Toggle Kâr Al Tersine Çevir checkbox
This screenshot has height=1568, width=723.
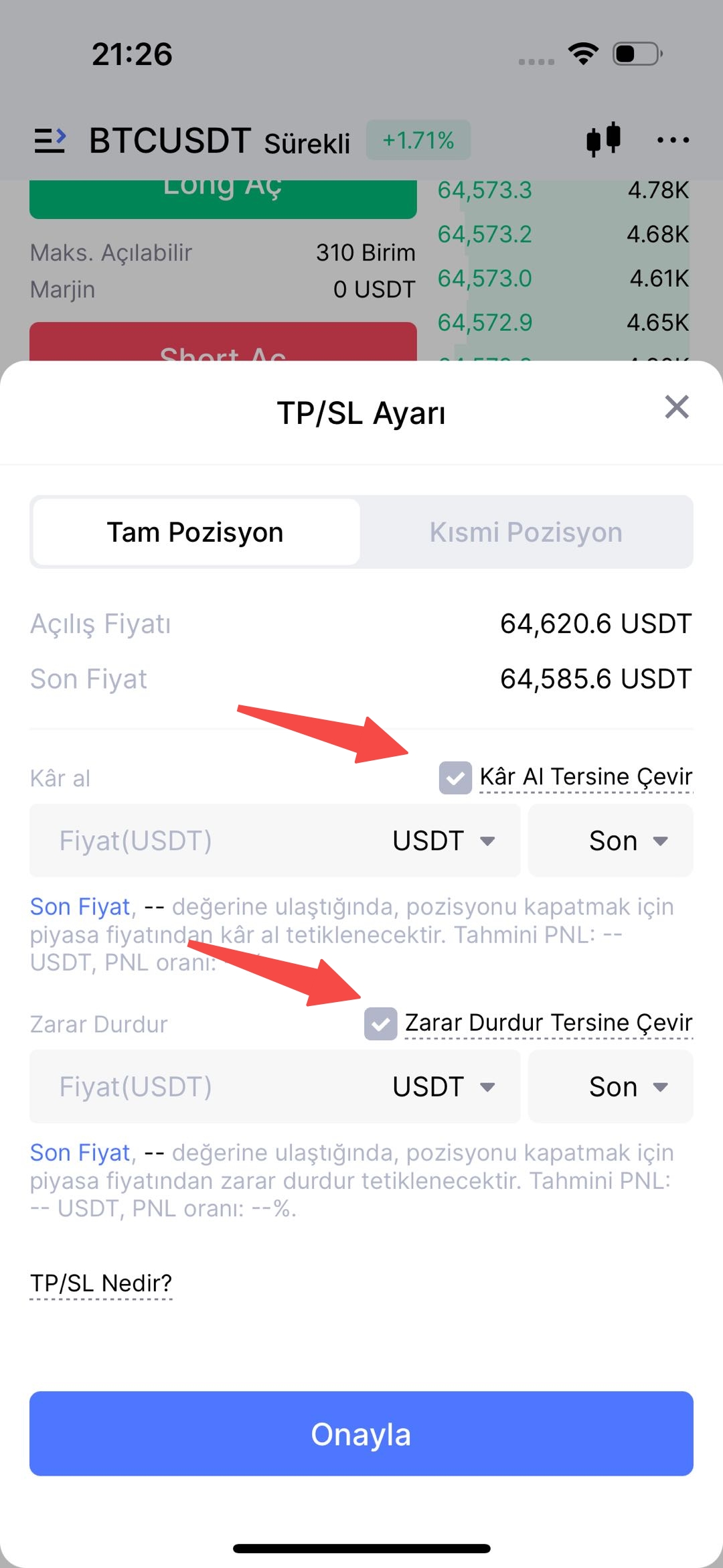point(455,778)
